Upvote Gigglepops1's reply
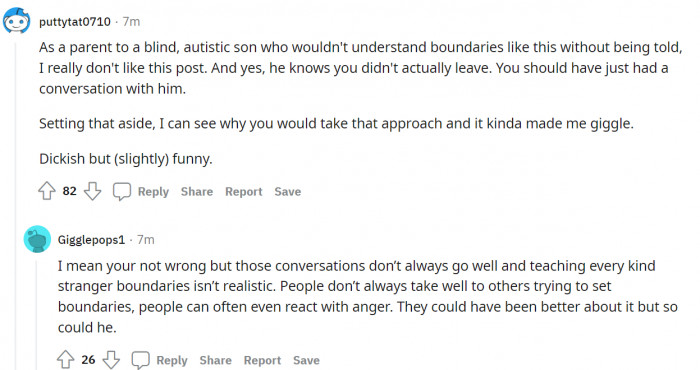 tap(66, 360)
